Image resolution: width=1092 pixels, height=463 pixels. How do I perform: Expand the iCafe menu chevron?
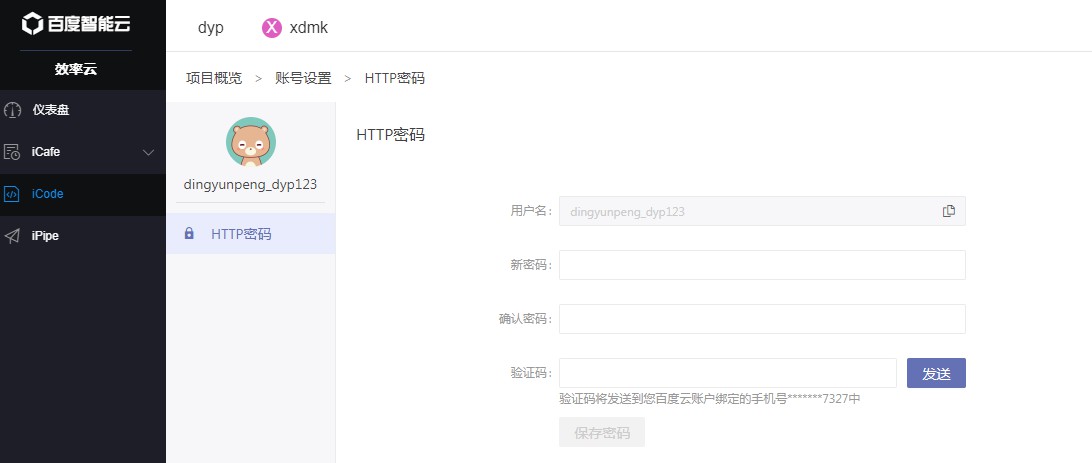[x=148, y=152]
